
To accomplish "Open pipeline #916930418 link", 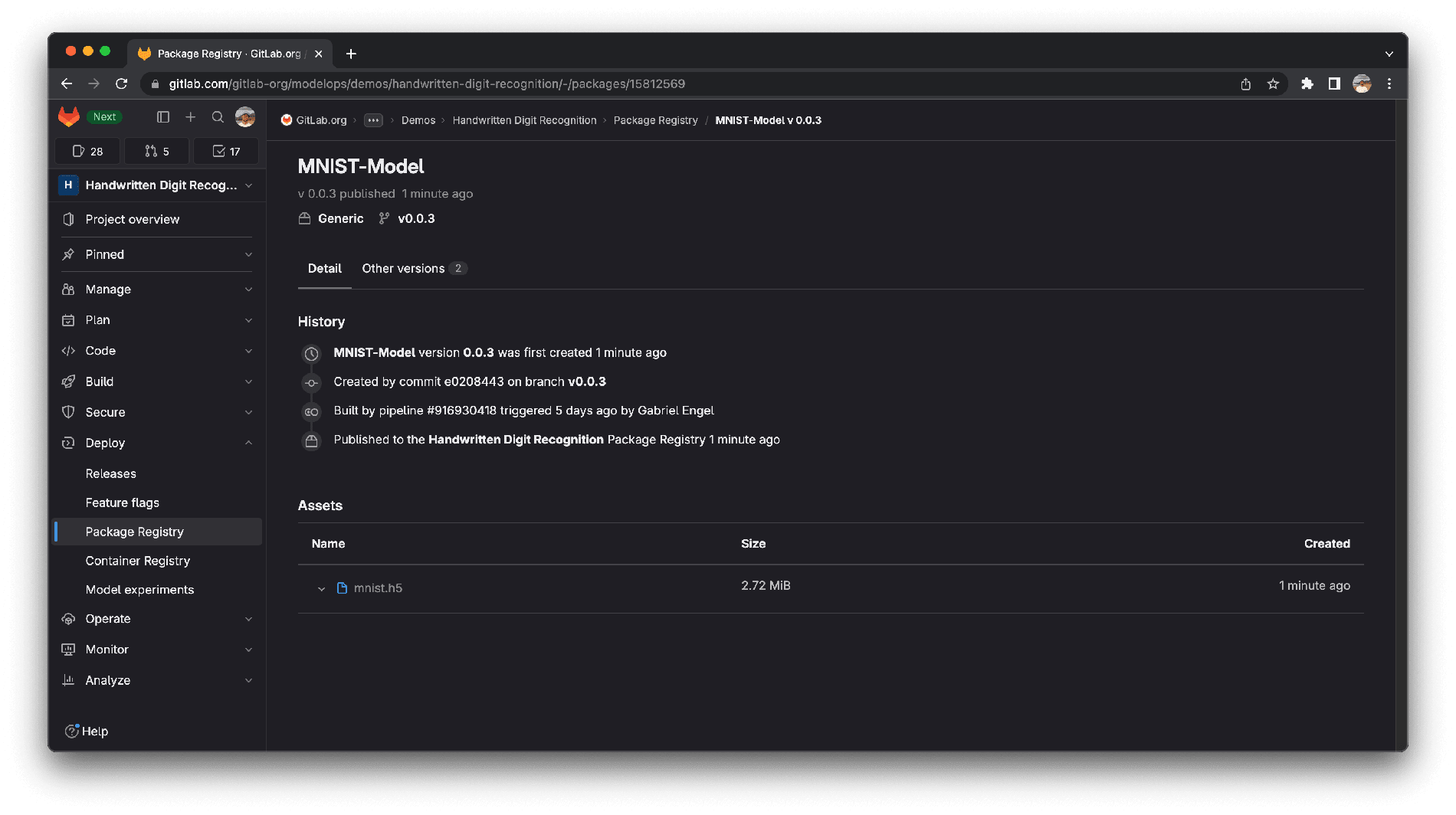I will (461, 411).
